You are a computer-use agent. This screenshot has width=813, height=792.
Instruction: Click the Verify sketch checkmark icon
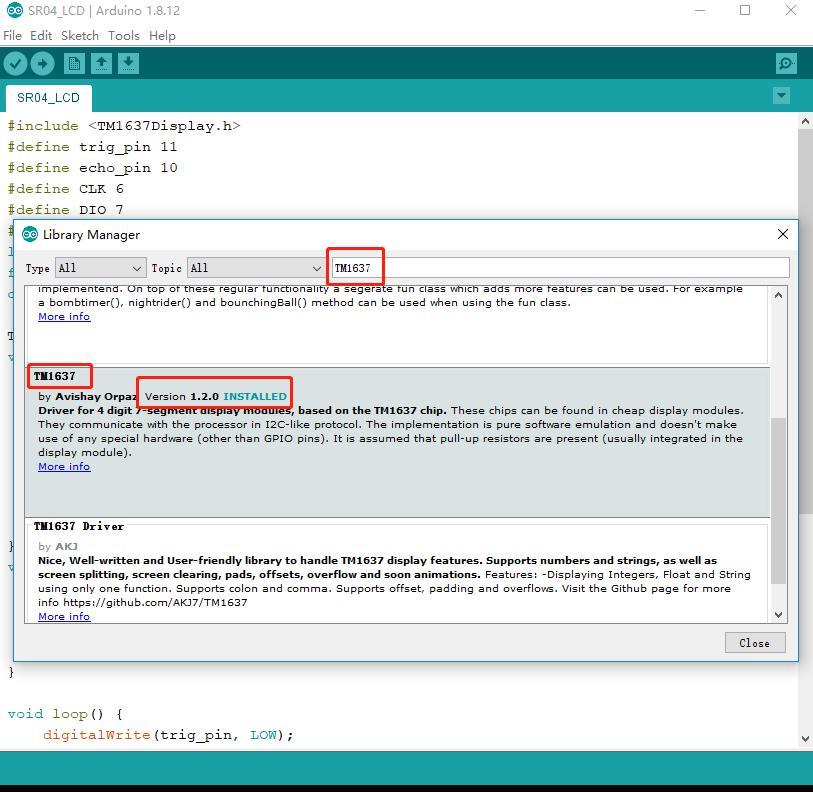coord(16,64)
